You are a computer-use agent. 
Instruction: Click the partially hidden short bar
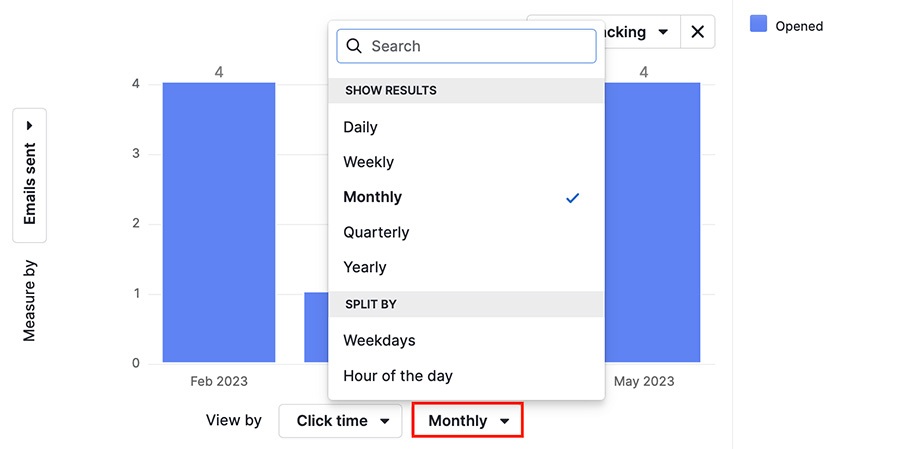coord(316,327)
